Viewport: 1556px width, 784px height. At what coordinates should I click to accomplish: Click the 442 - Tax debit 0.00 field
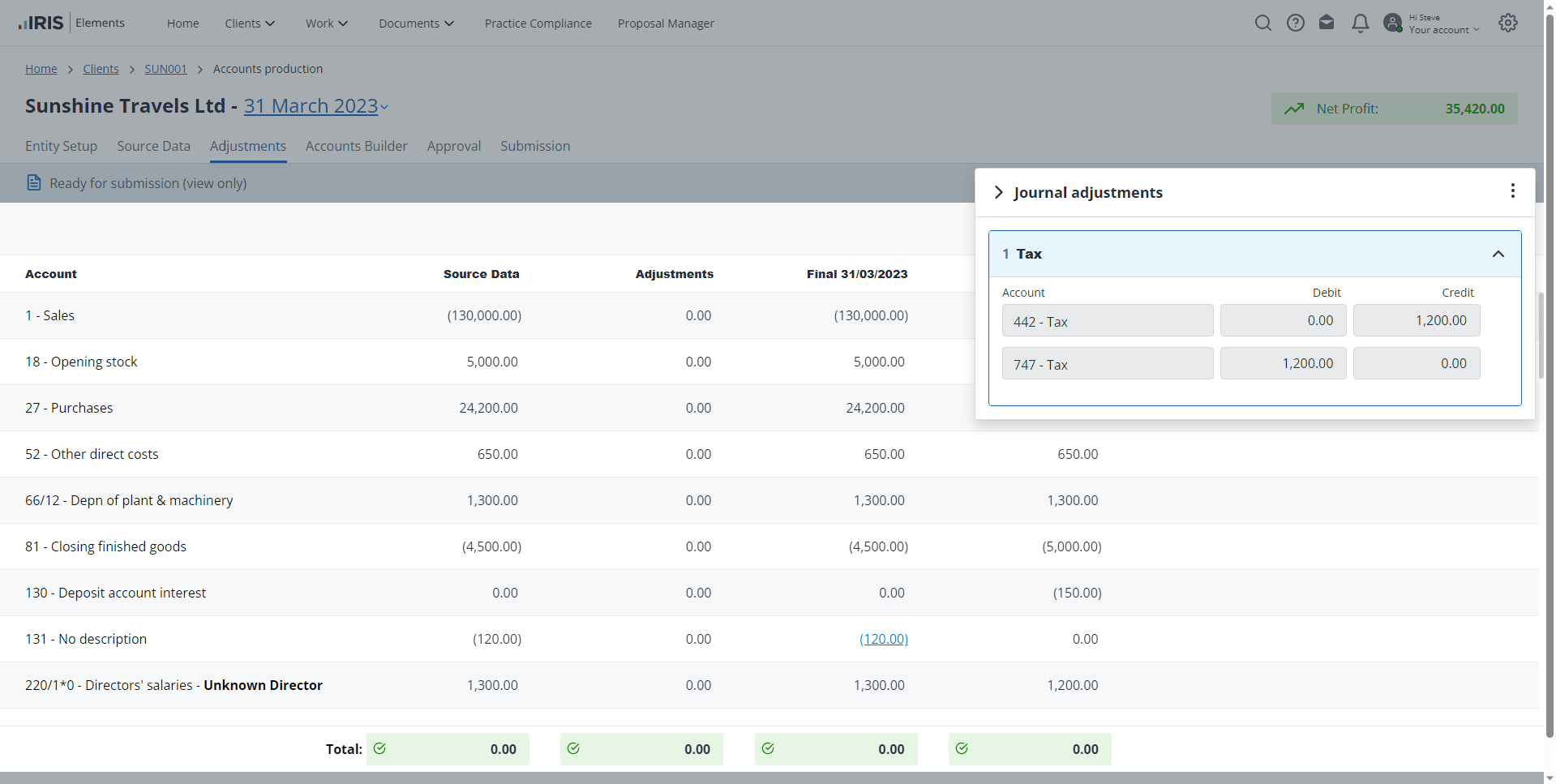[1284, 320]
